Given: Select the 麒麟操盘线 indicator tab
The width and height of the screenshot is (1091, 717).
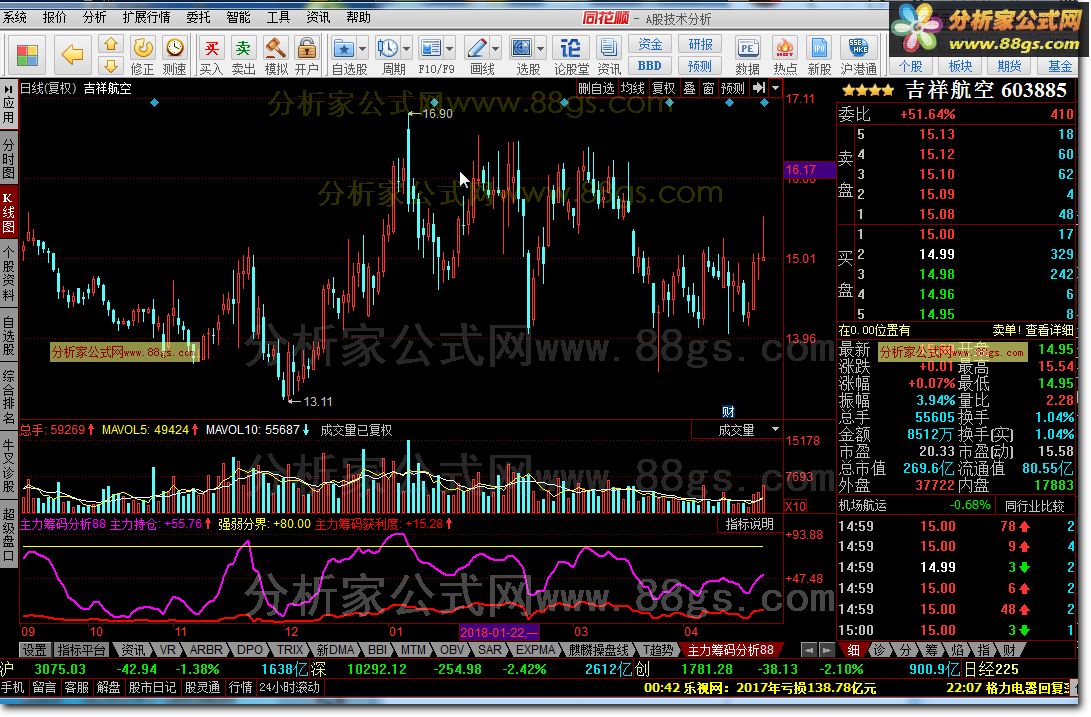Looking at the screenshot, I should point(598,650).
